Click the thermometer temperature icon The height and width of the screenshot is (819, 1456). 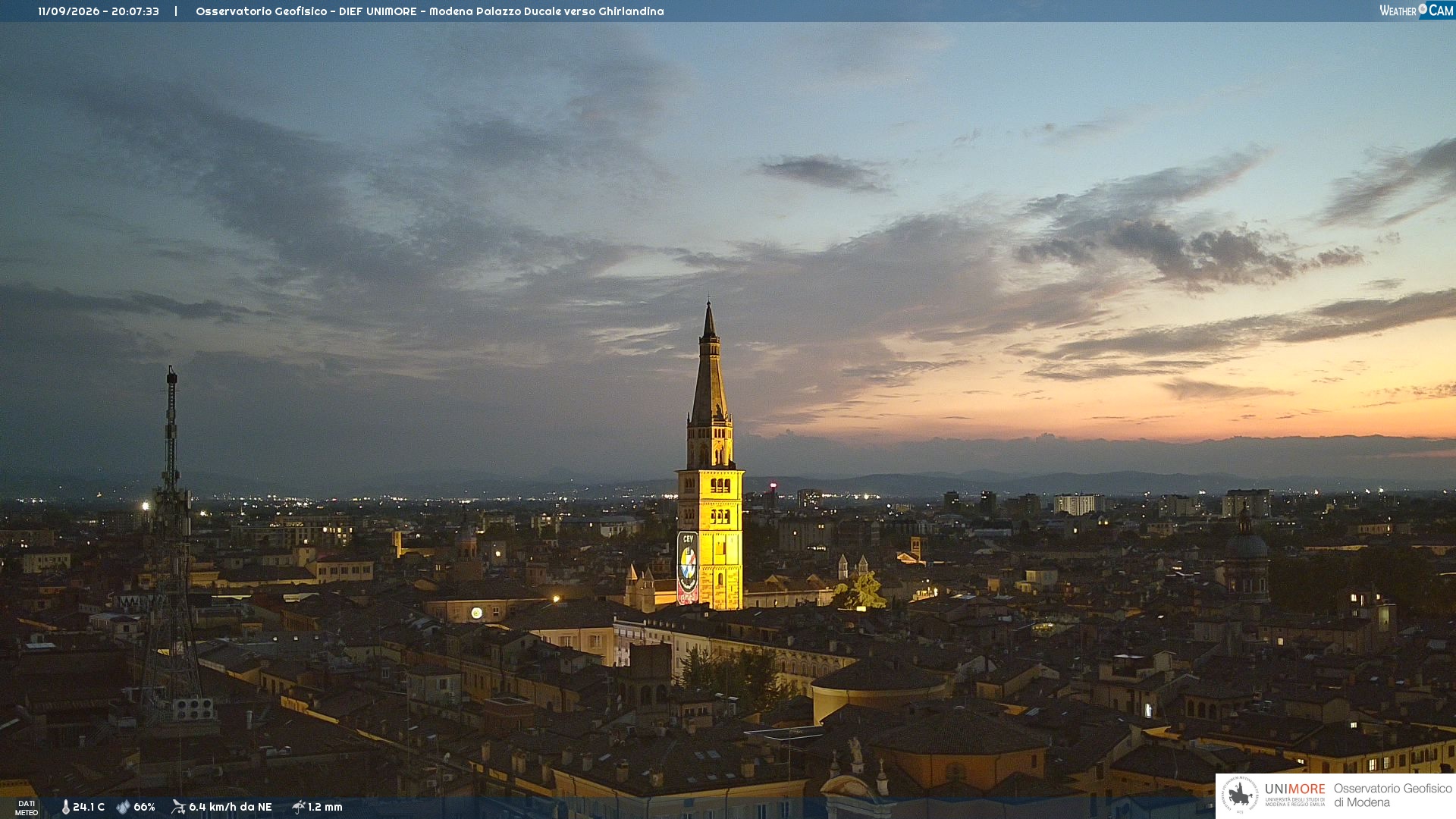(x=66, y=807)
